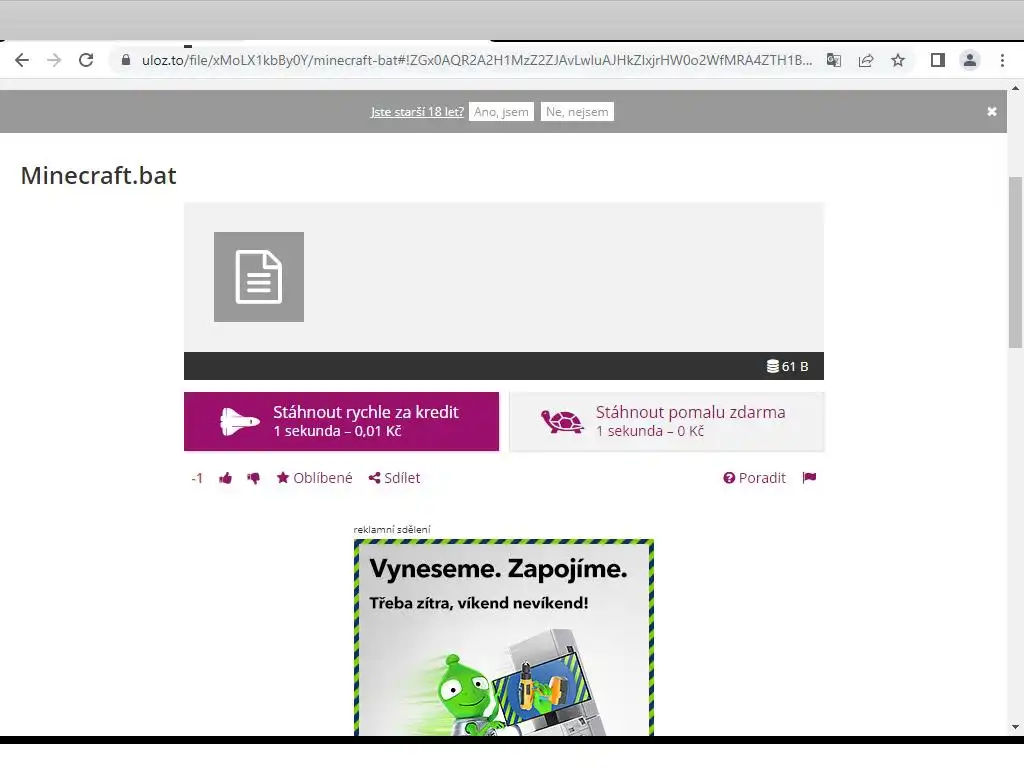Click the scrollbar down arrow
The width and height of the screenshot is (1024, 768).
point(1016,727)
